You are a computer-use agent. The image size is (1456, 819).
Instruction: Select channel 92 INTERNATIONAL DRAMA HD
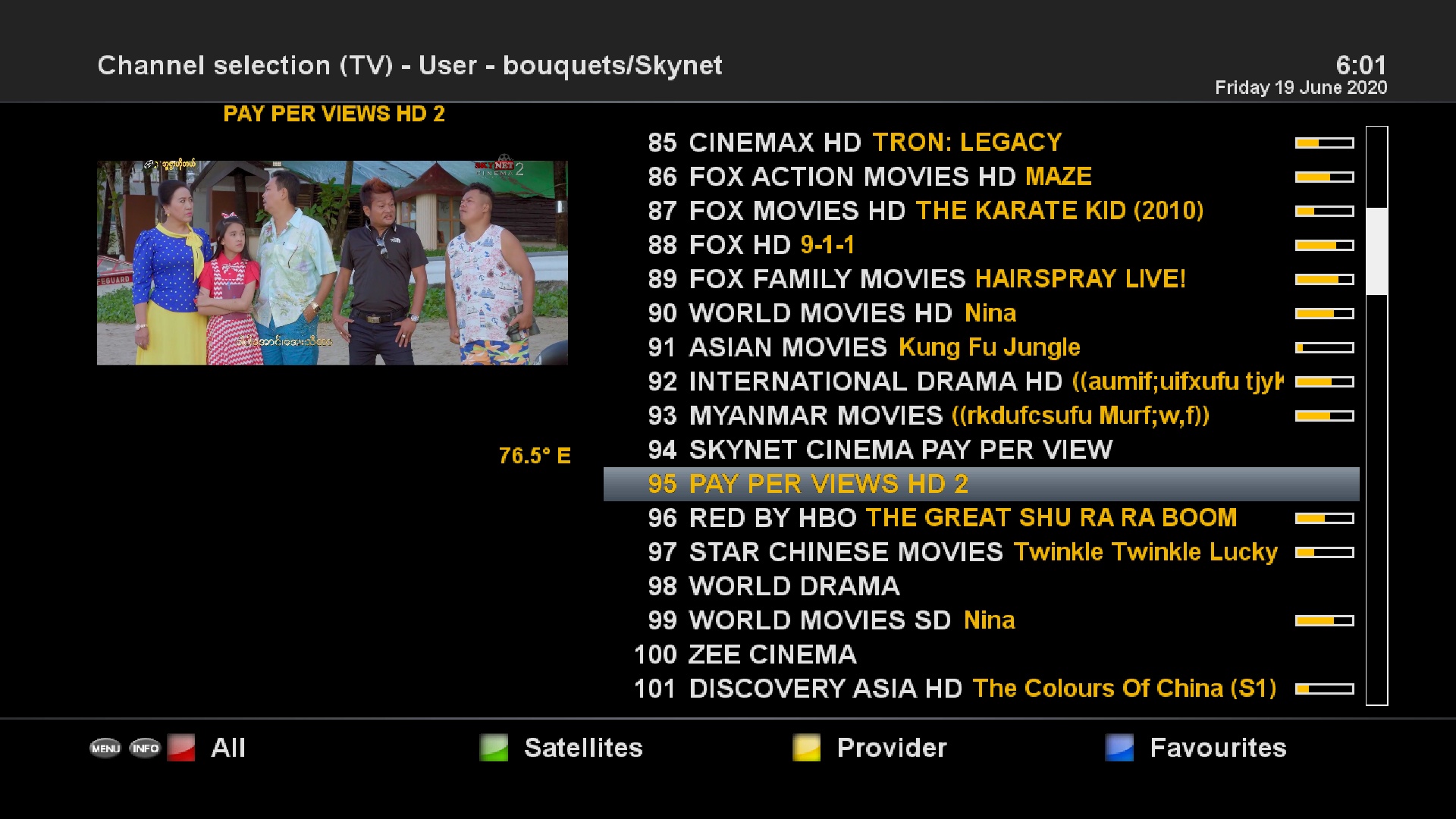point(981,381)
